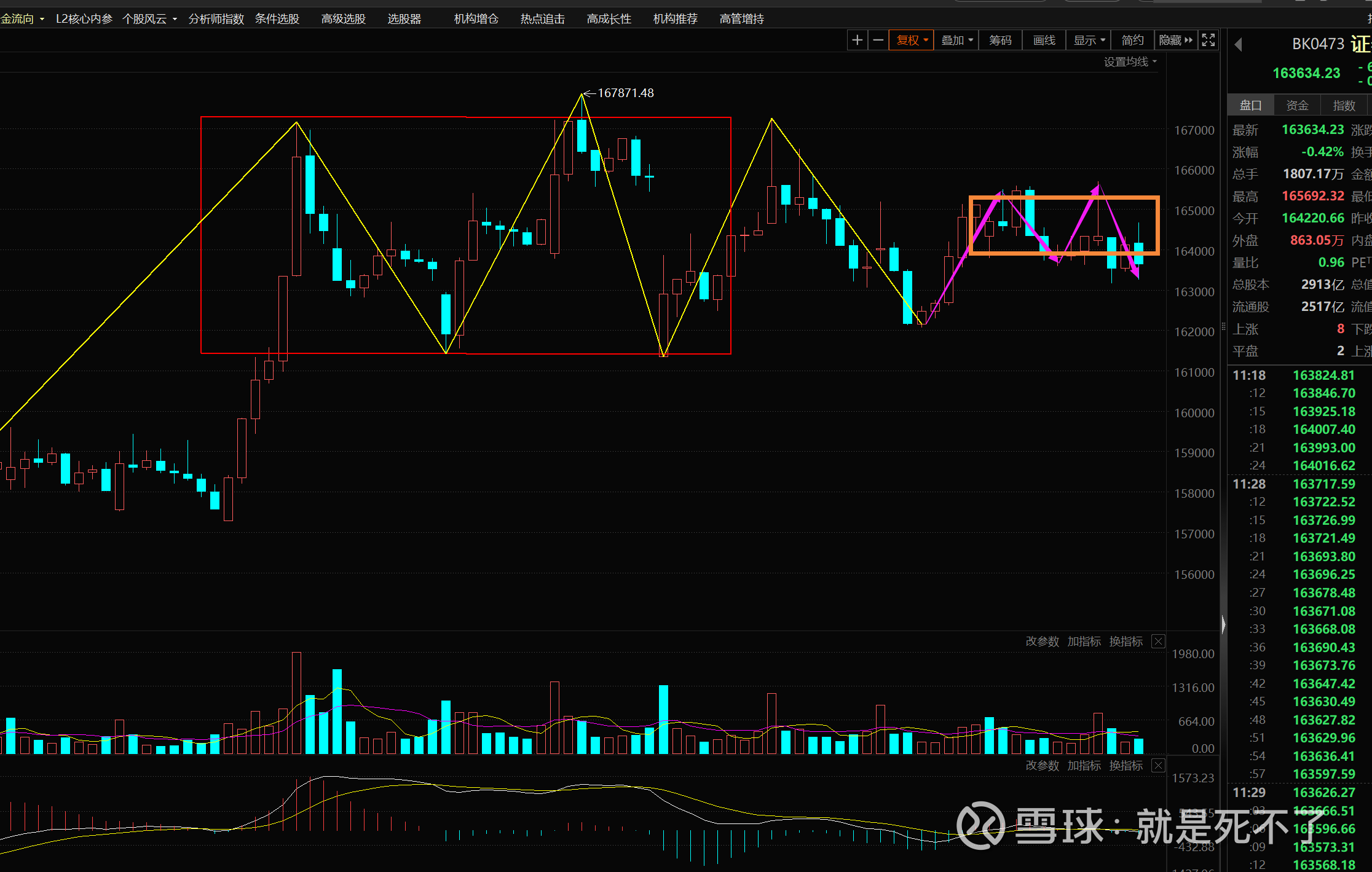Click the 167871.48 peak candlestick
1372x872 pixels.
point(582,135)
